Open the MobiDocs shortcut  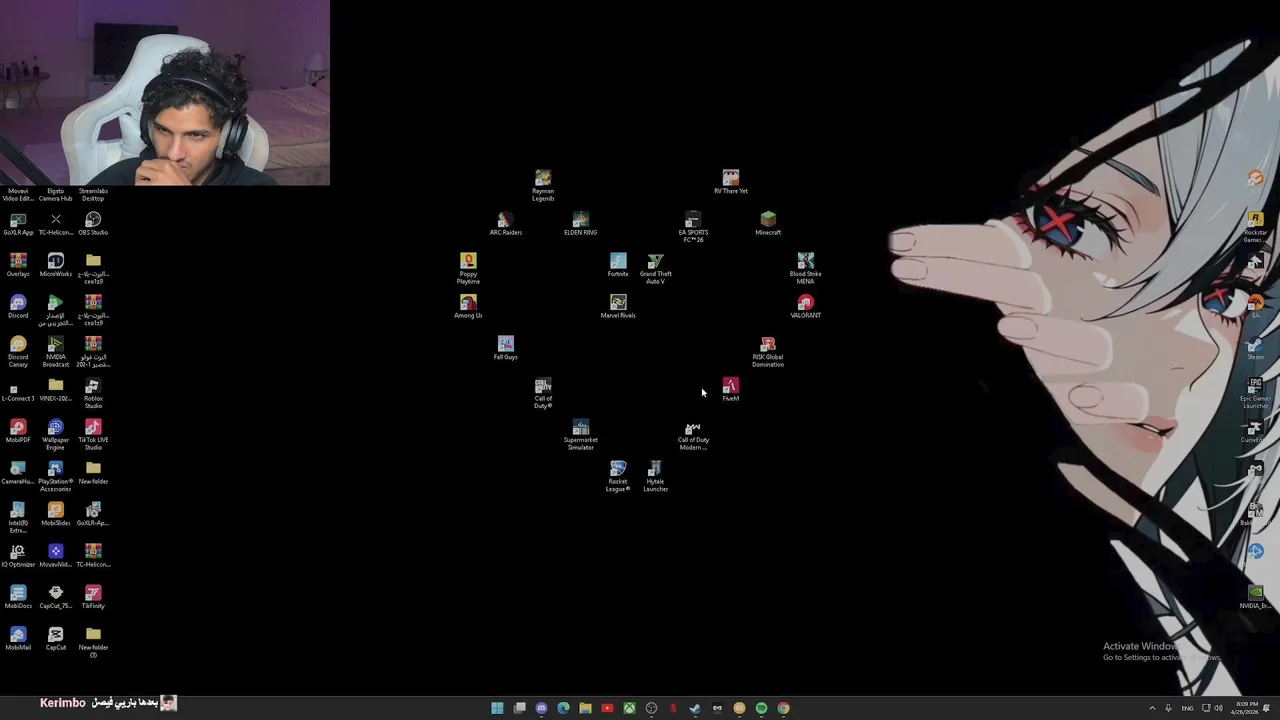click(x=18, y=597)
